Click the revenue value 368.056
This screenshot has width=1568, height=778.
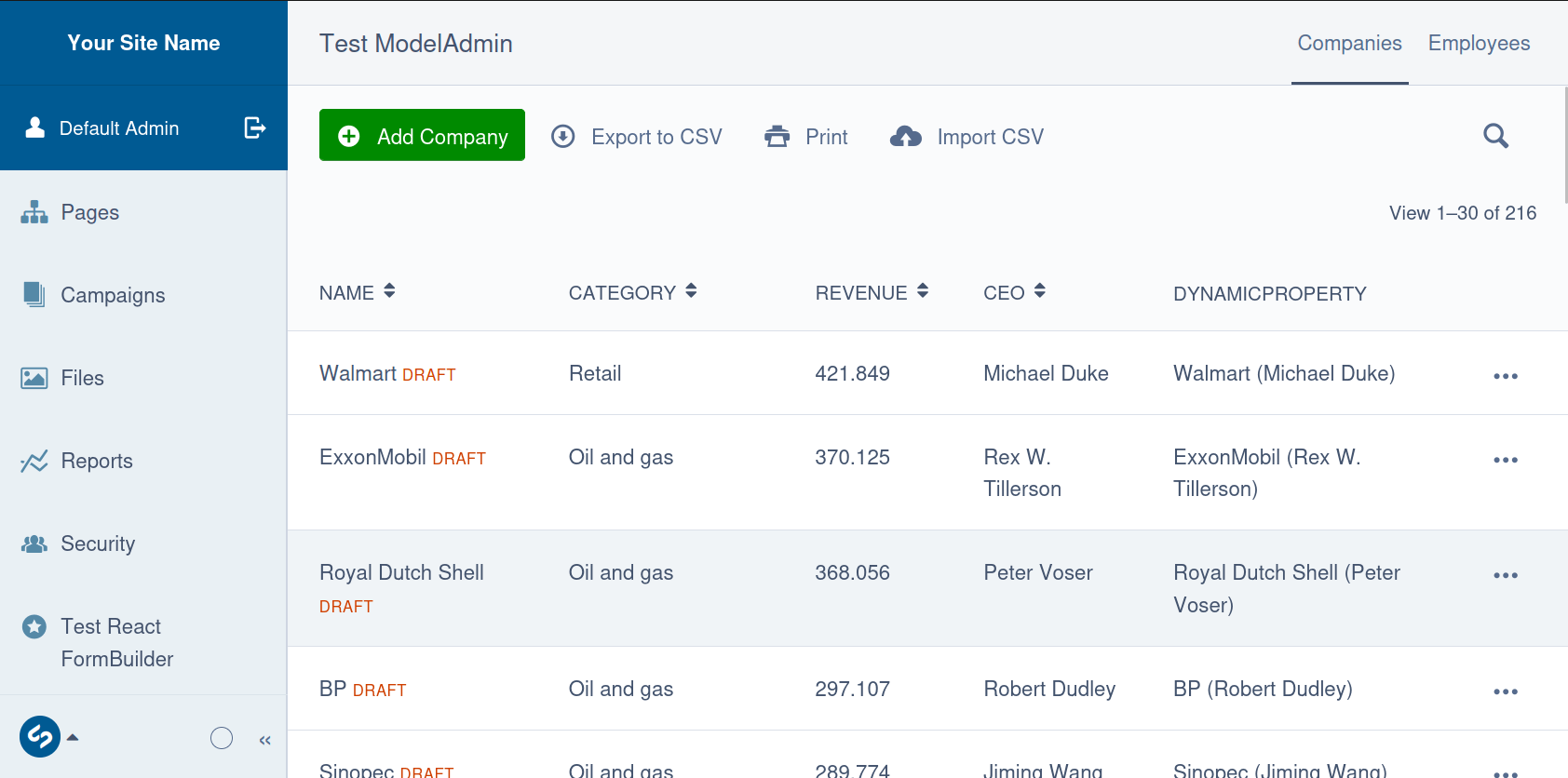tap(852, 572)
